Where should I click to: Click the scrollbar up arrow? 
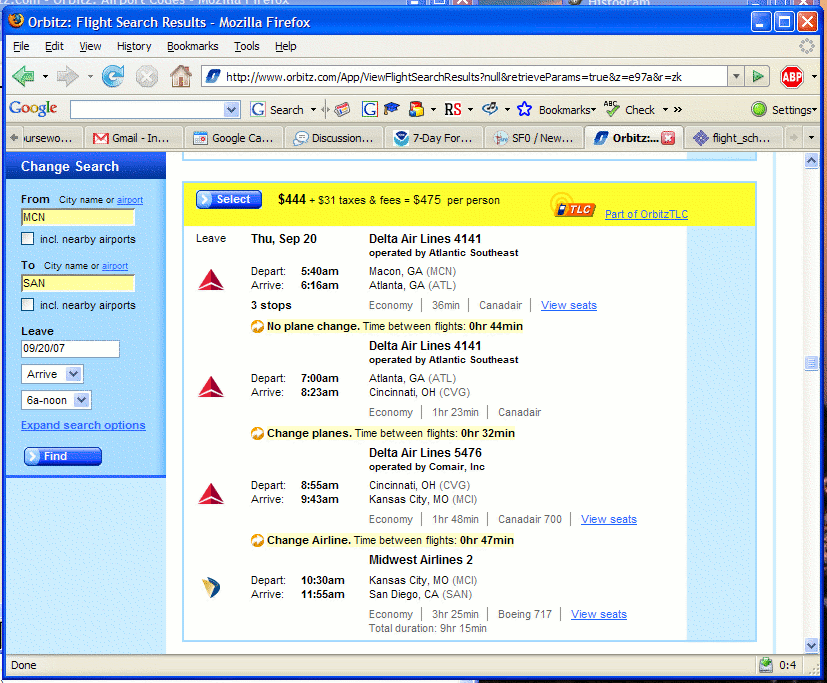click(811, 161)
